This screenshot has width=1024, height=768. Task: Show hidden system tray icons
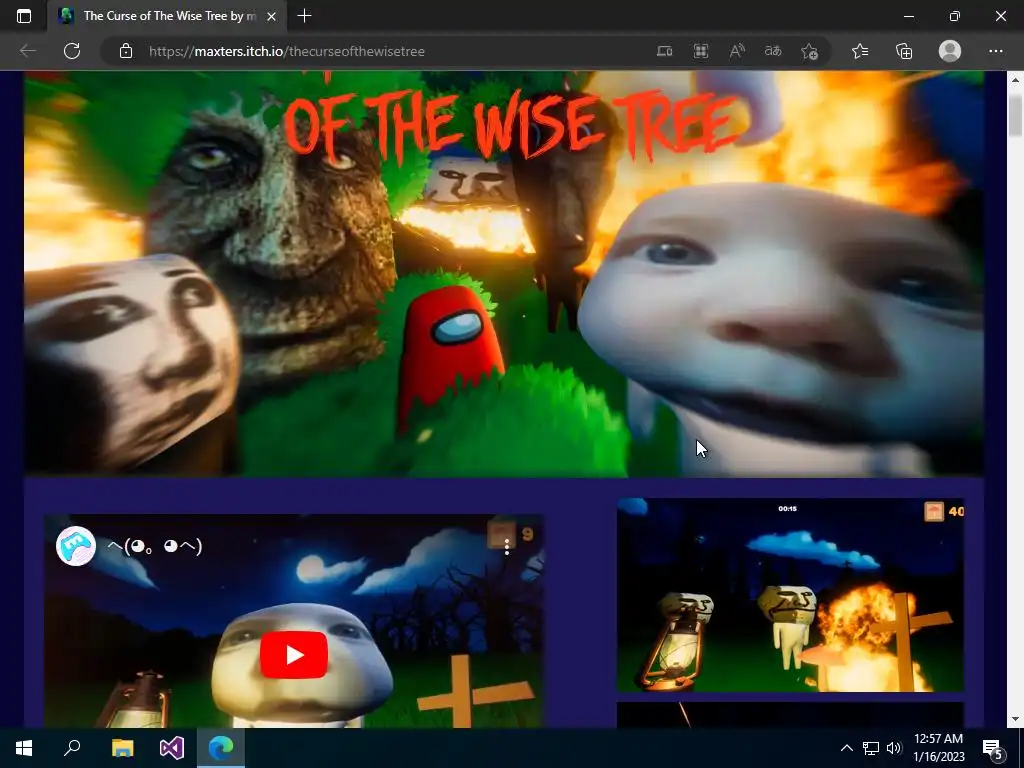pyautogui.click(x=846, y=748)
